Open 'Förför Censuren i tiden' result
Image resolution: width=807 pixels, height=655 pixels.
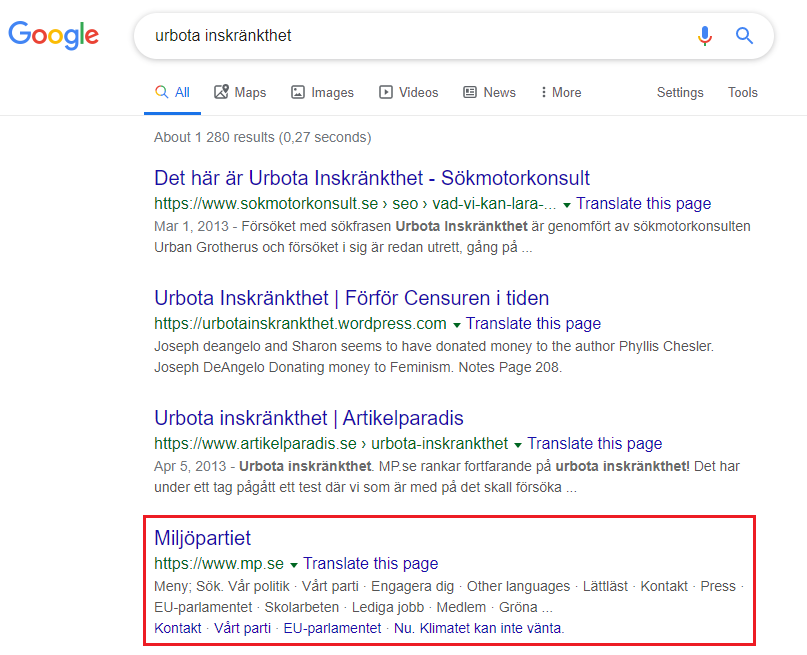tap(351, 298)
